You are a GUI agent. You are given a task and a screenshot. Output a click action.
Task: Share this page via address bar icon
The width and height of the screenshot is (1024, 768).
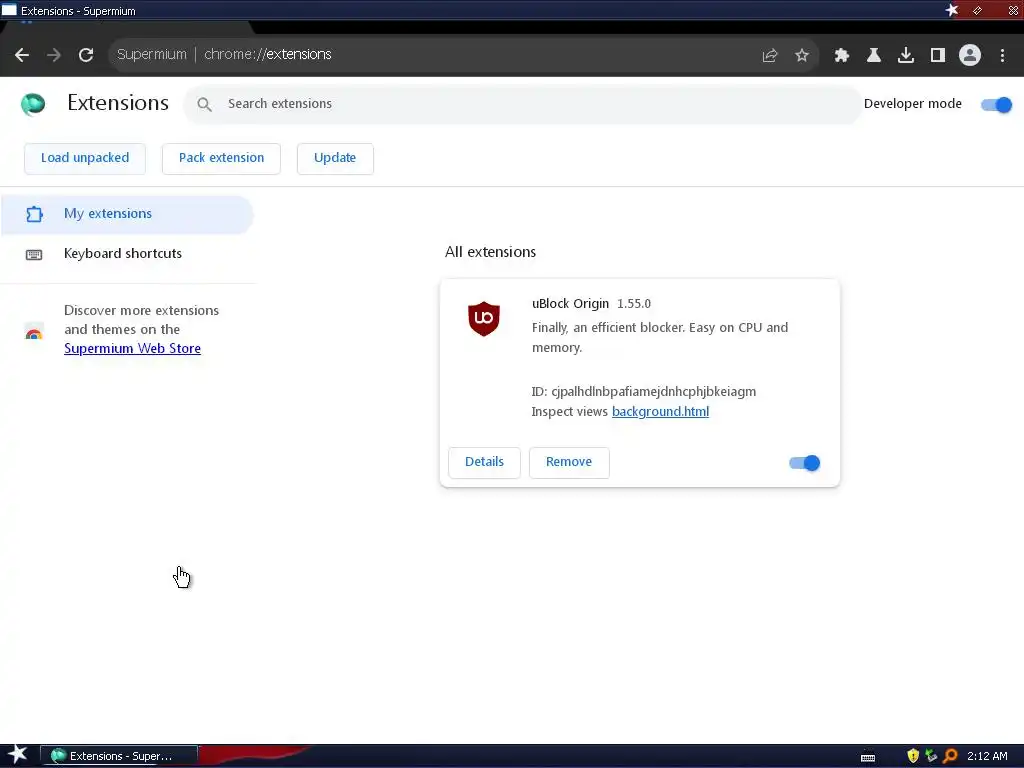[770, 56]
